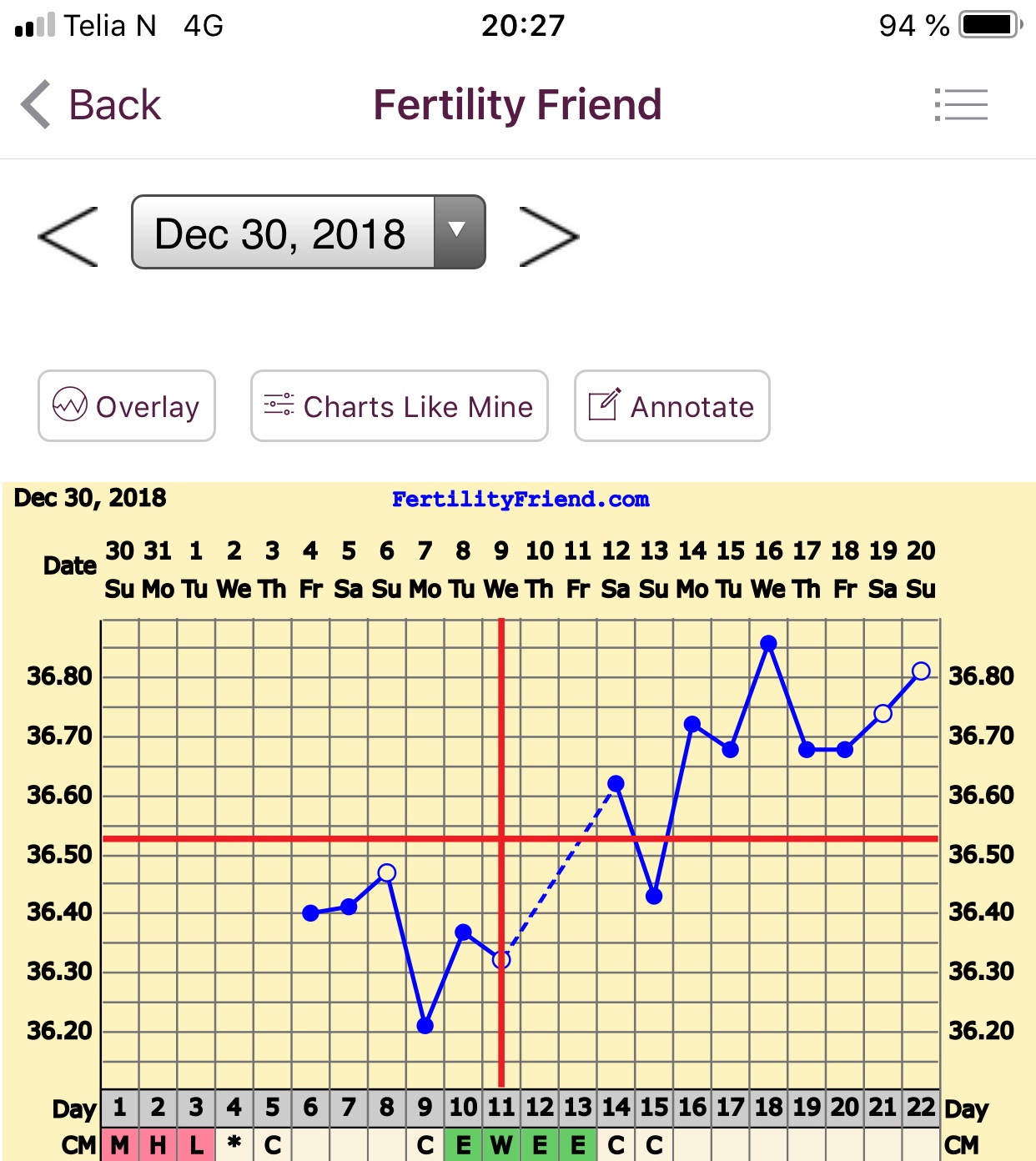Open the FertilityFriend.com link

[521, 500]
